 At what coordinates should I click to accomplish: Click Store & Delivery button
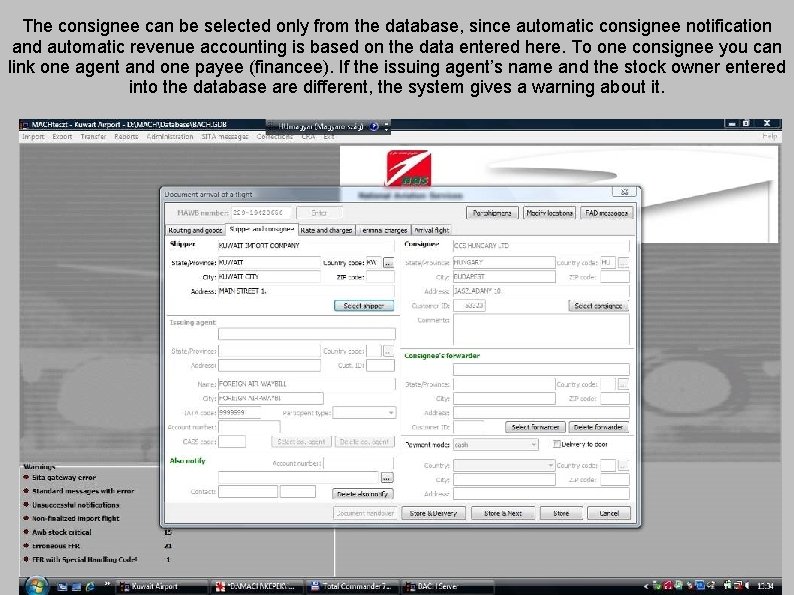pyautogui.click(x=433, y=513)
